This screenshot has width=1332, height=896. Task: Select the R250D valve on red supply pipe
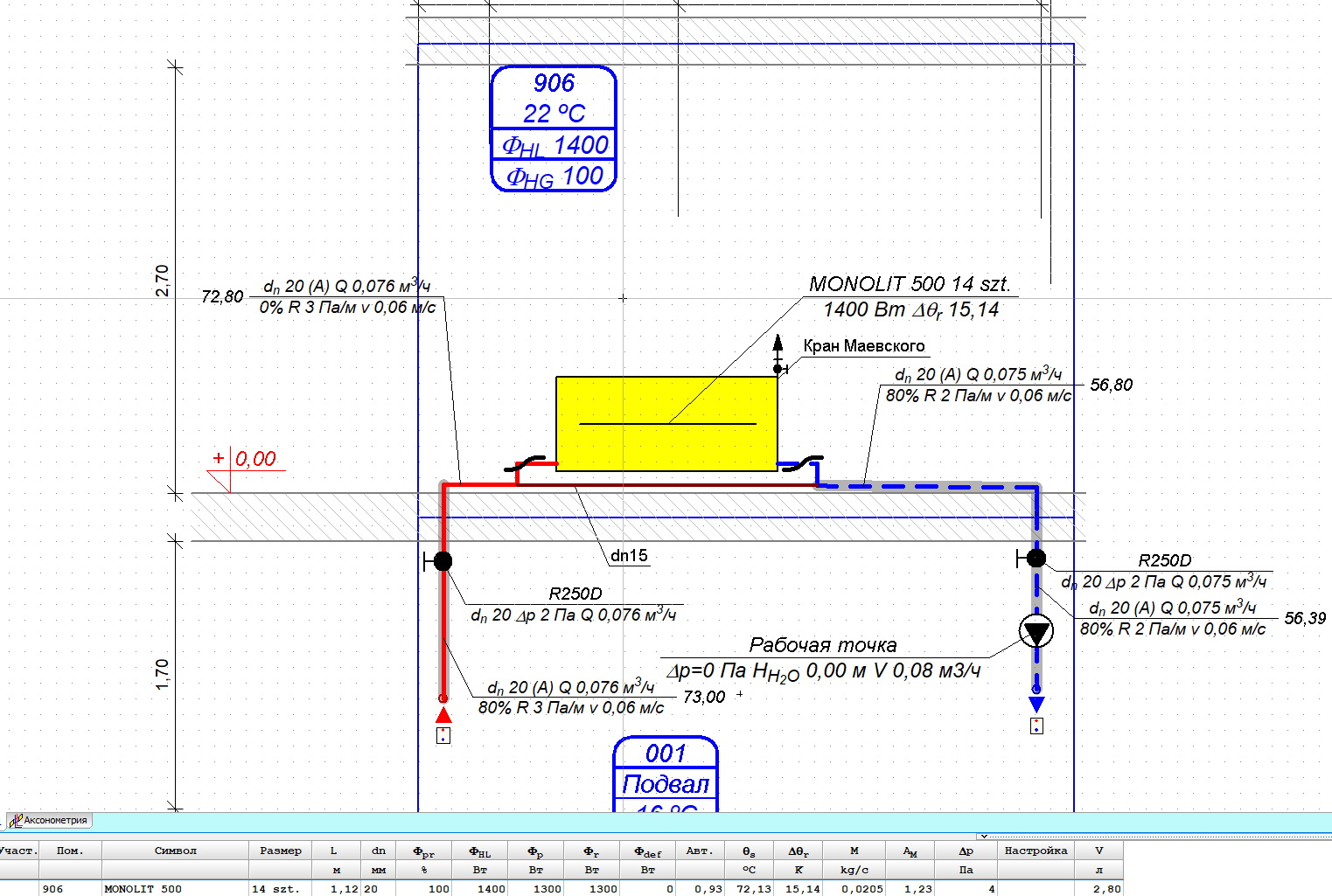(x=443, y=561)
